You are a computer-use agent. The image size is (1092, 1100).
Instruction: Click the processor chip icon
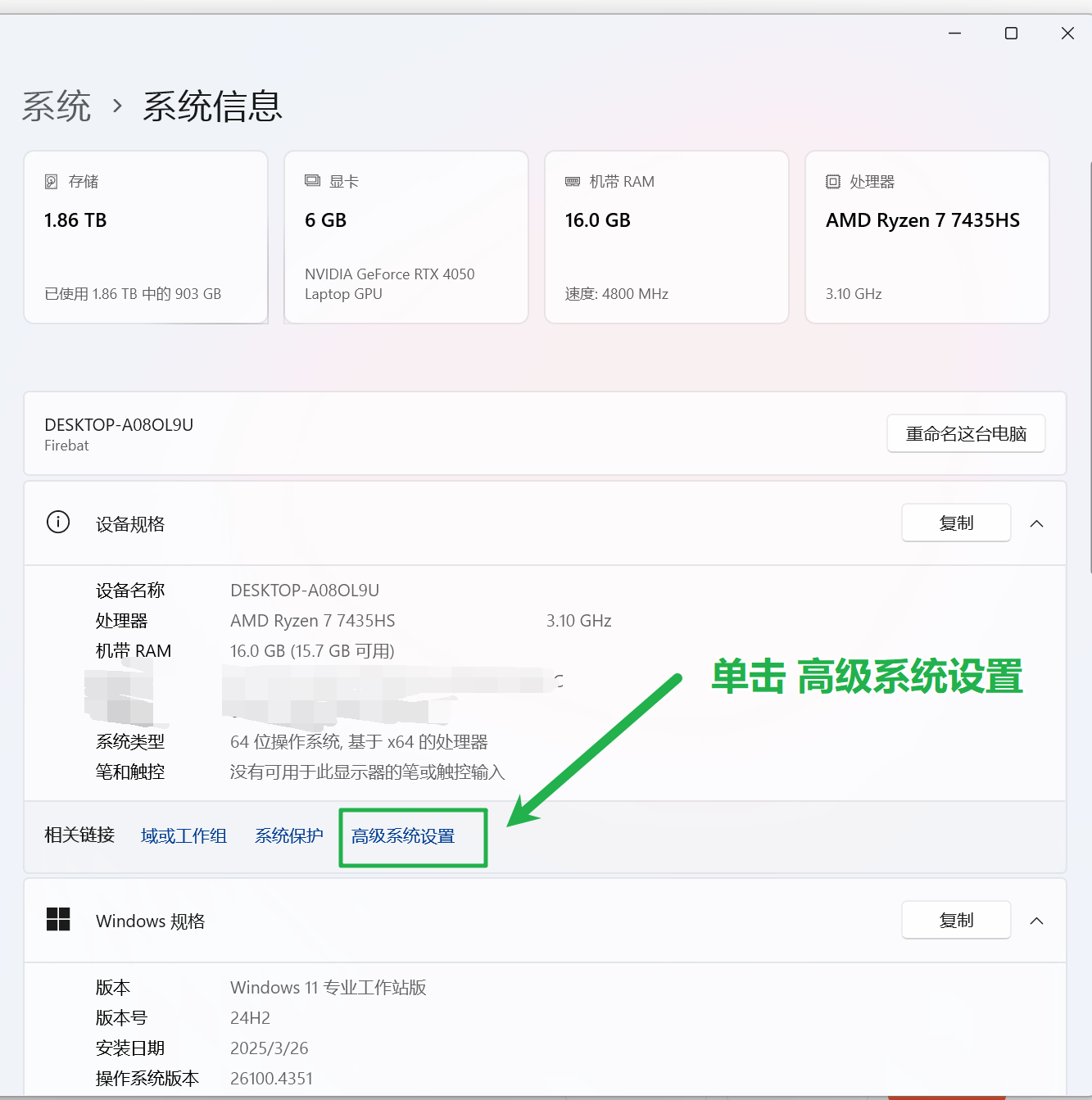833,181
